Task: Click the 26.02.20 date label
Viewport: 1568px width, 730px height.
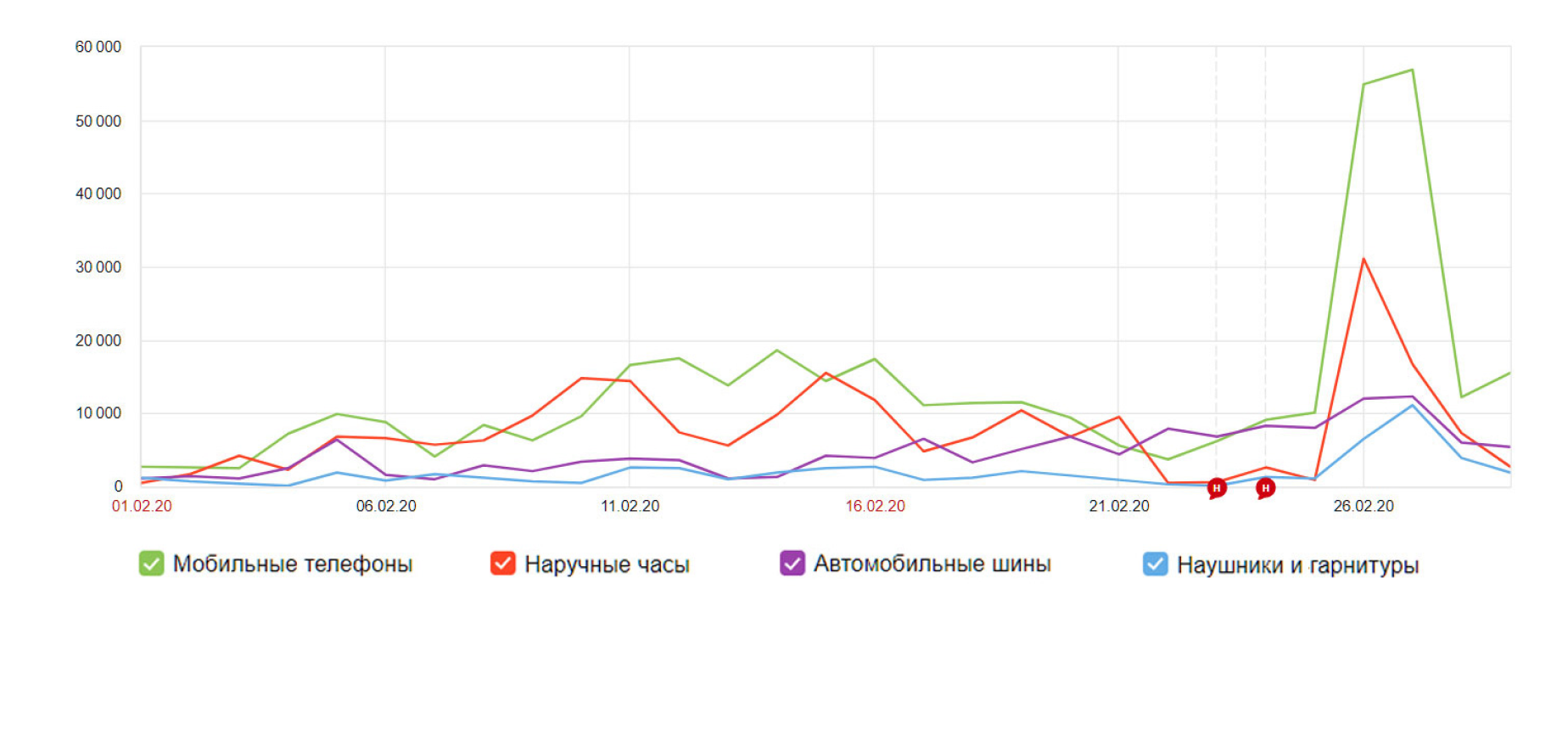Action: [1364, 506]
